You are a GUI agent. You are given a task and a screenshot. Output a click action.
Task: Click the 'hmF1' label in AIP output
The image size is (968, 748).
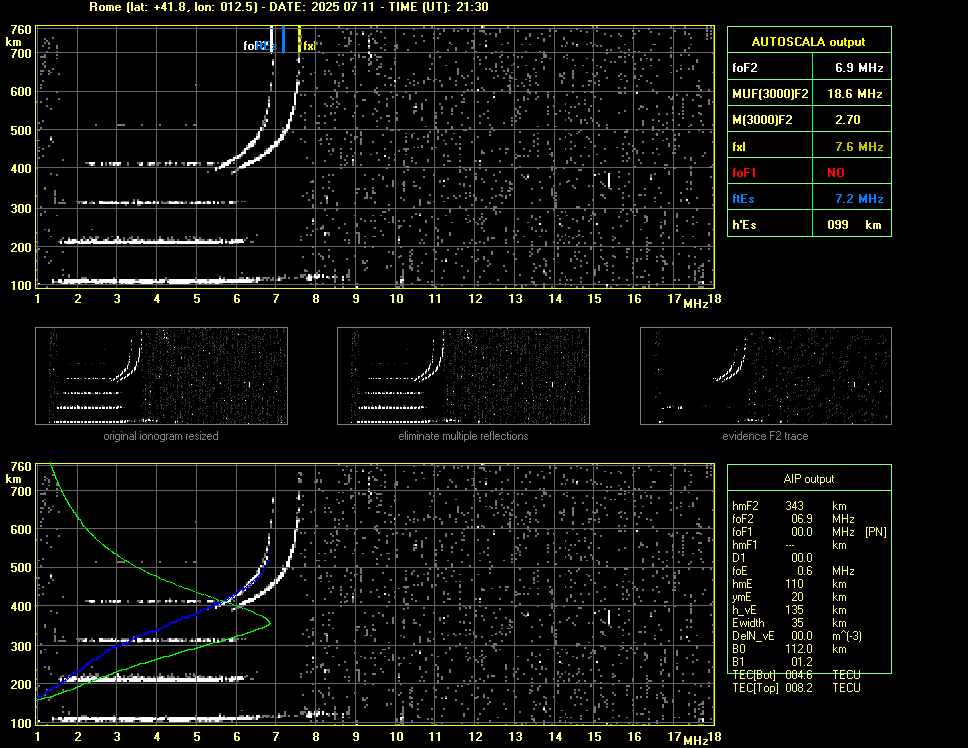(x=745, y=545)
